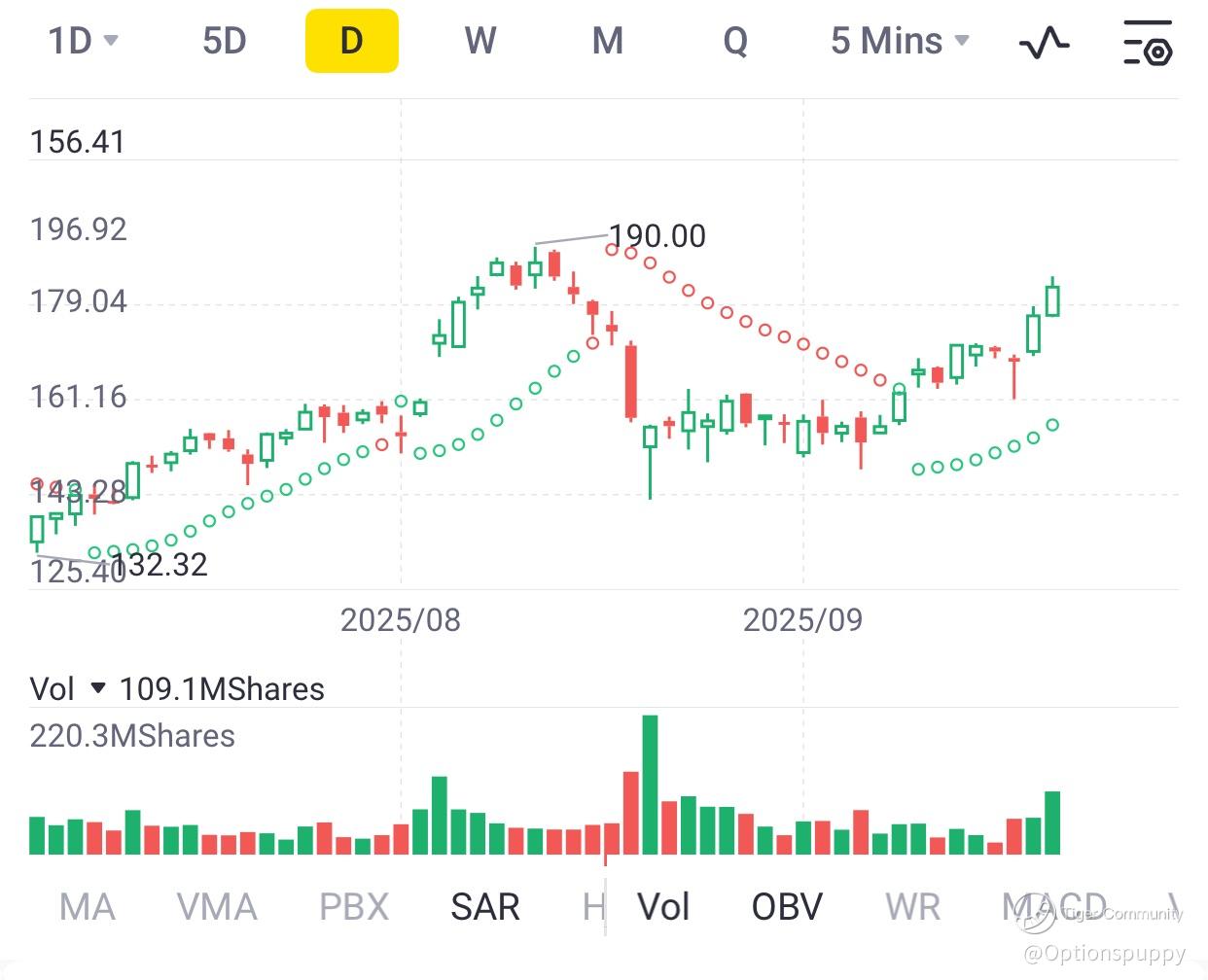The image size is (1208, 980).
Task: Switch to monthly M timeframe
Action: coord(607,42)
